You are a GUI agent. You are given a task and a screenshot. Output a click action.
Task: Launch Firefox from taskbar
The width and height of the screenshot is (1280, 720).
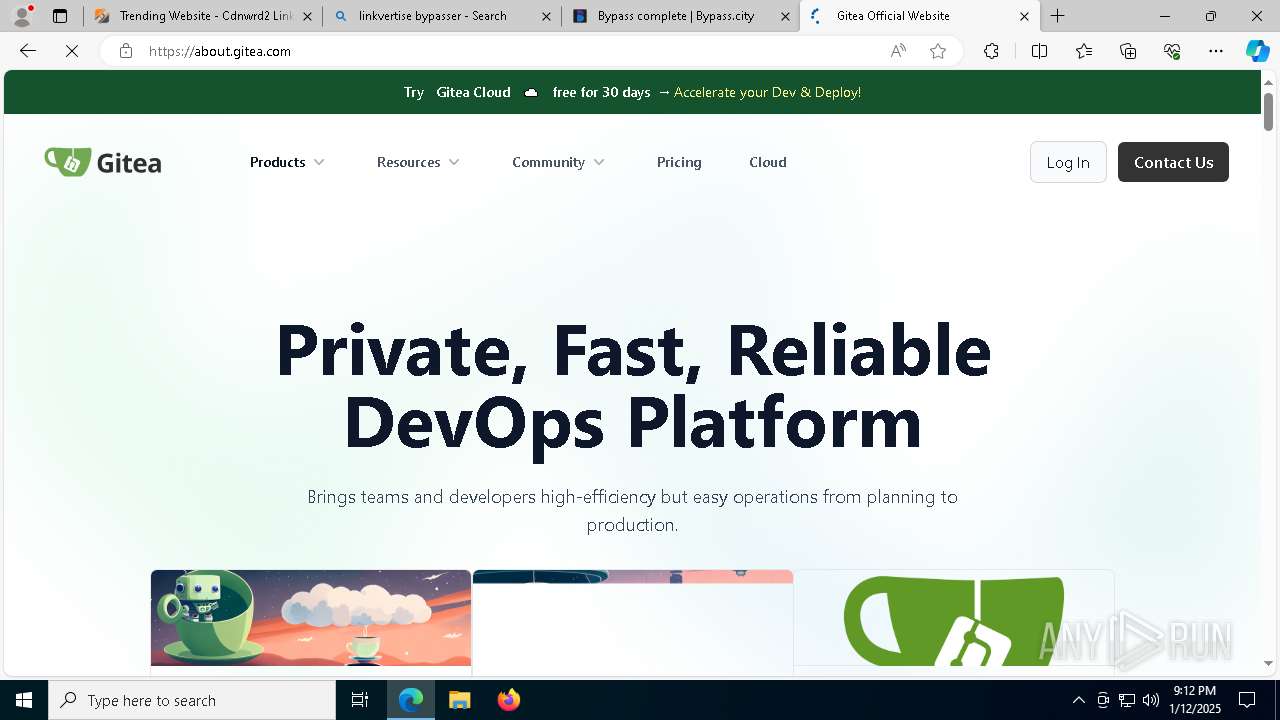coord(508,700)
